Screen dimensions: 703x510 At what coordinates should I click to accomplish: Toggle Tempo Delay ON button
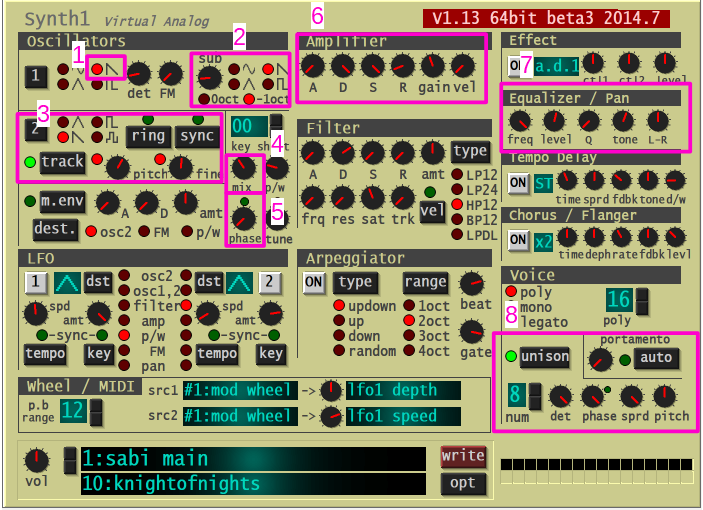coord(518,183)
